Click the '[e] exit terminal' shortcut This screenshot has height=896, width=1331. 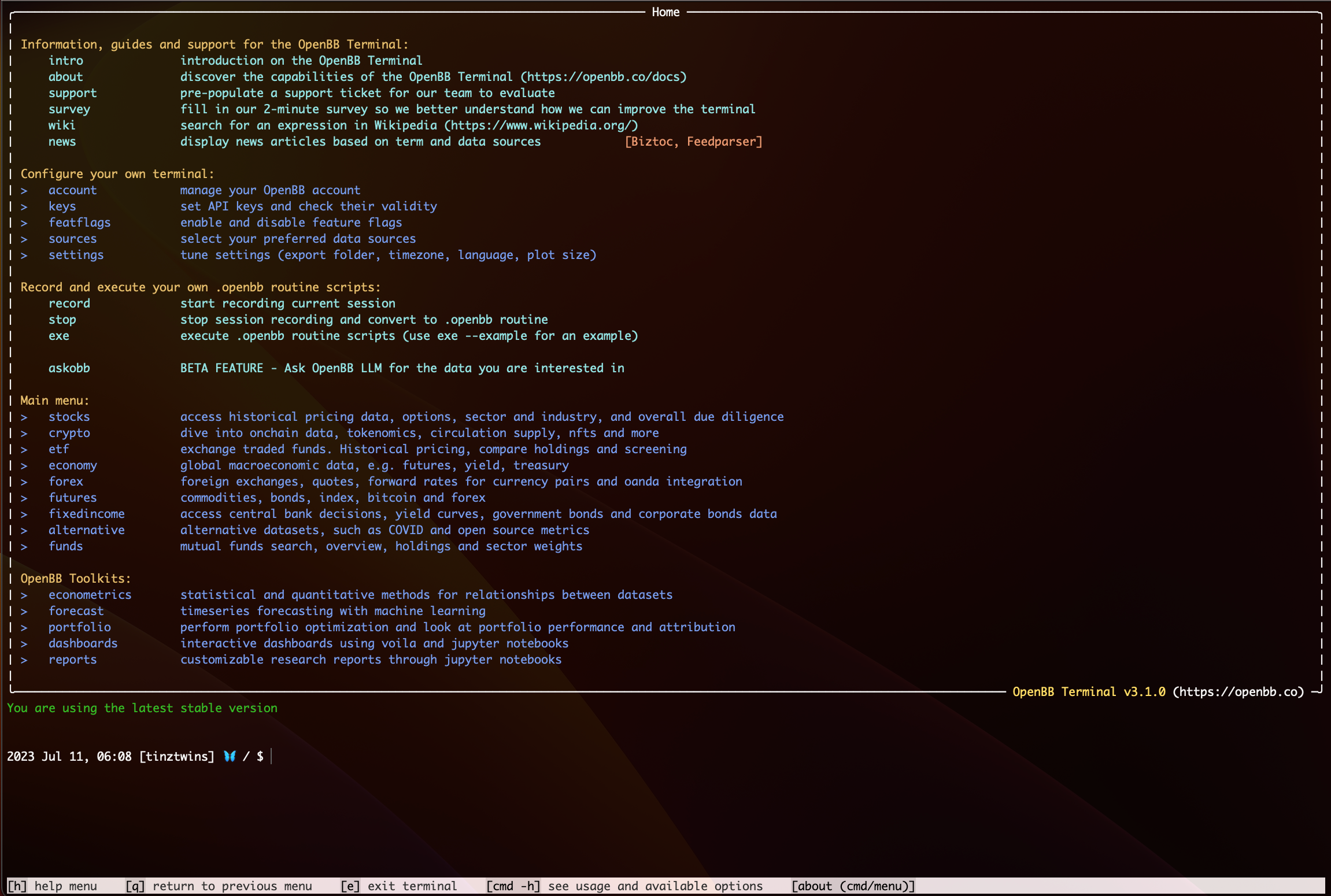tap(399, 886)
